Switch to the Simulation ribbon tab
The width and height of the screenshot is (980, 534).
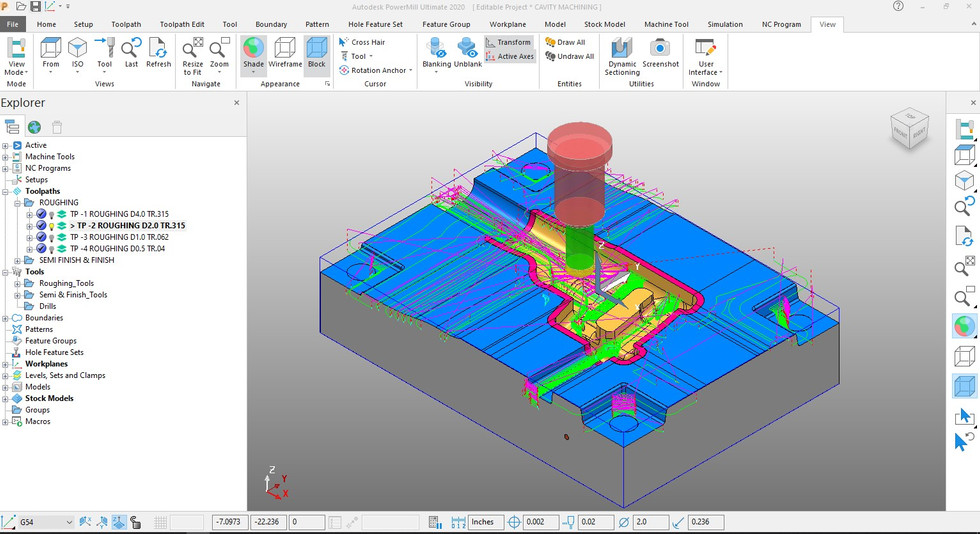point(725,24)
